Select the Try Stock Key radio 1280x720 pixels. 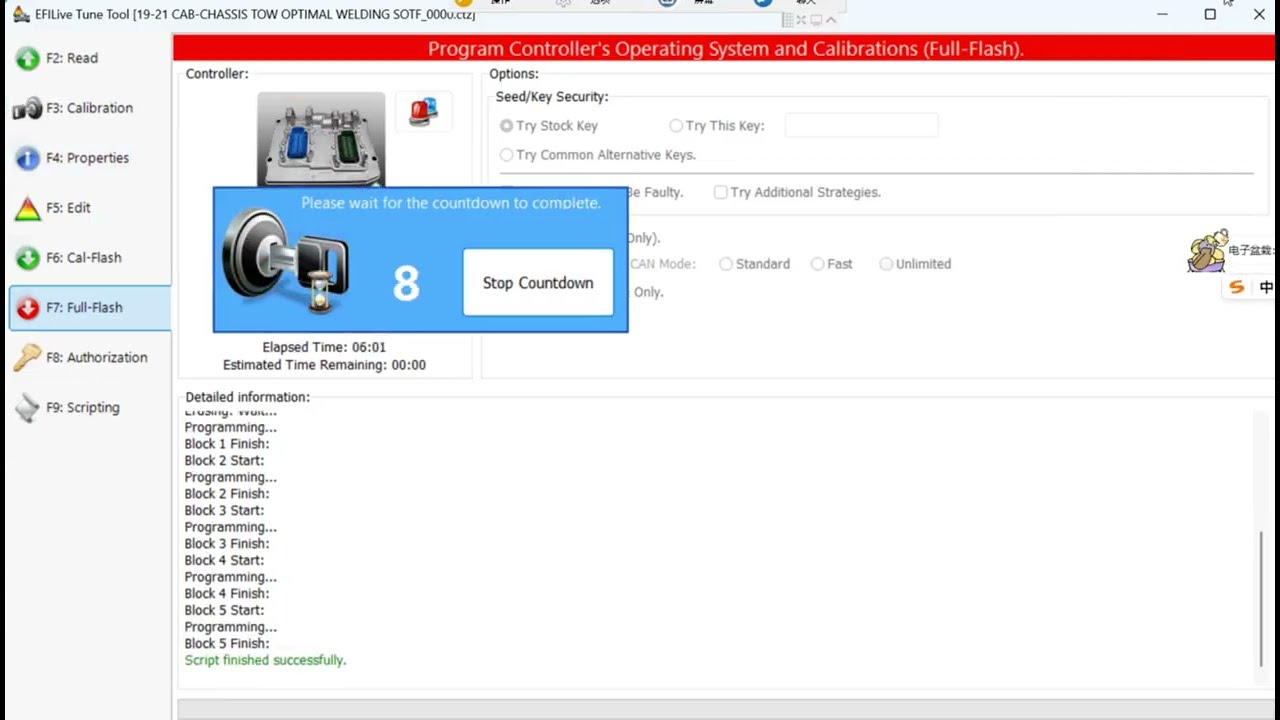coord(549,126)
